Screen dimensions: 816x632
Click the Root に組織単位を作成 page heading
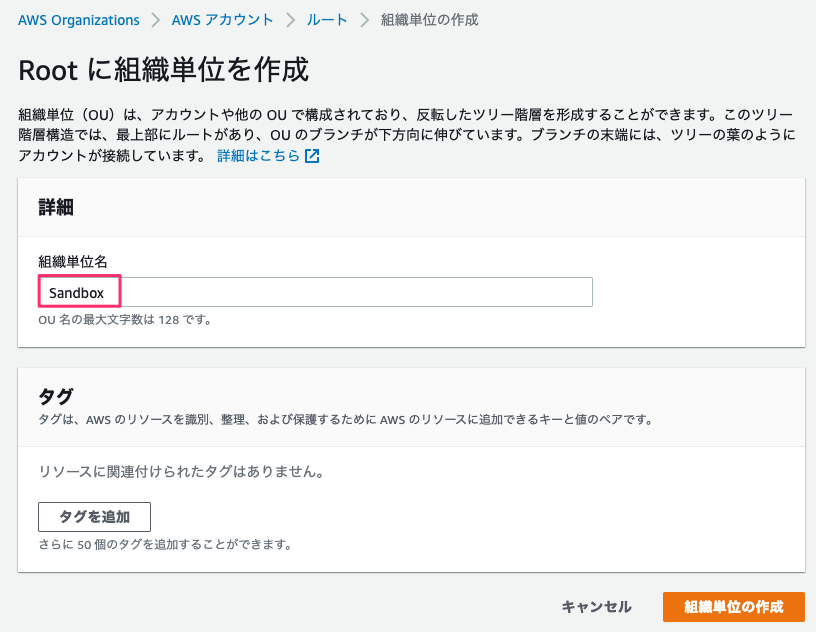[164, 70]
